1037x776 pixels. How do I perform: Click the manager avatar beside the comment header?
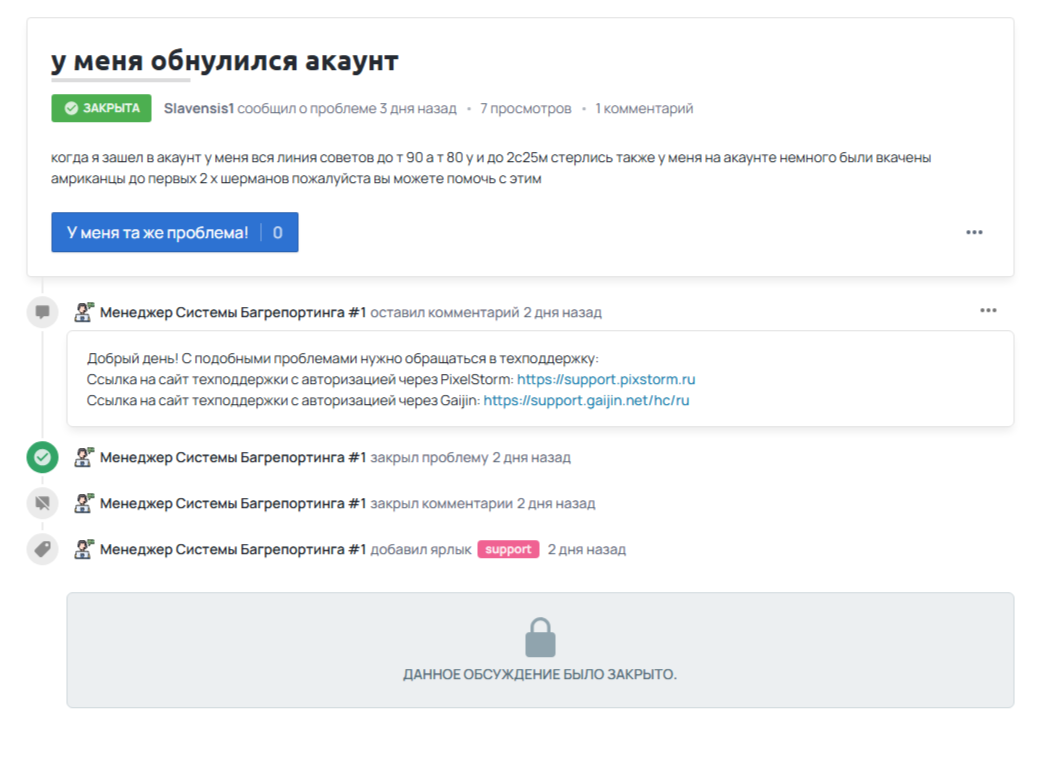[83, 312]
